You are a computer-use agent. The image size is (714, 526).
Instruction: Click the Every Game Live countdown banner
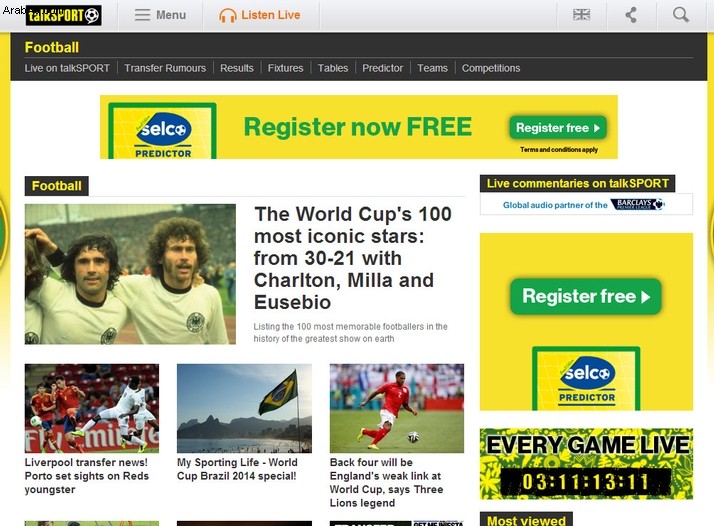click(586, 464)
